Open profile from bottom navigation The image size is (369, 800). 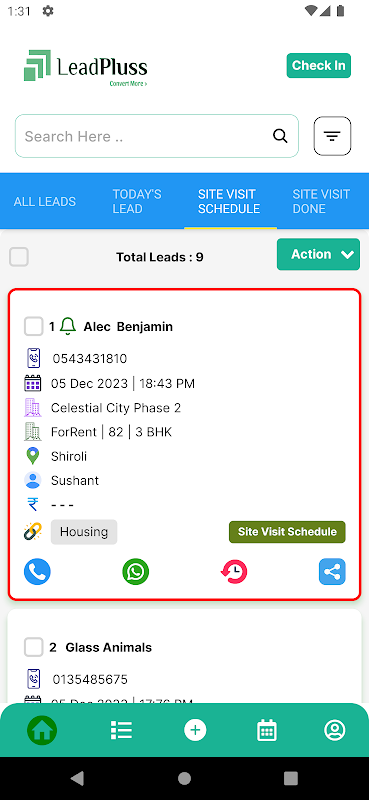[x=335, y=731]
